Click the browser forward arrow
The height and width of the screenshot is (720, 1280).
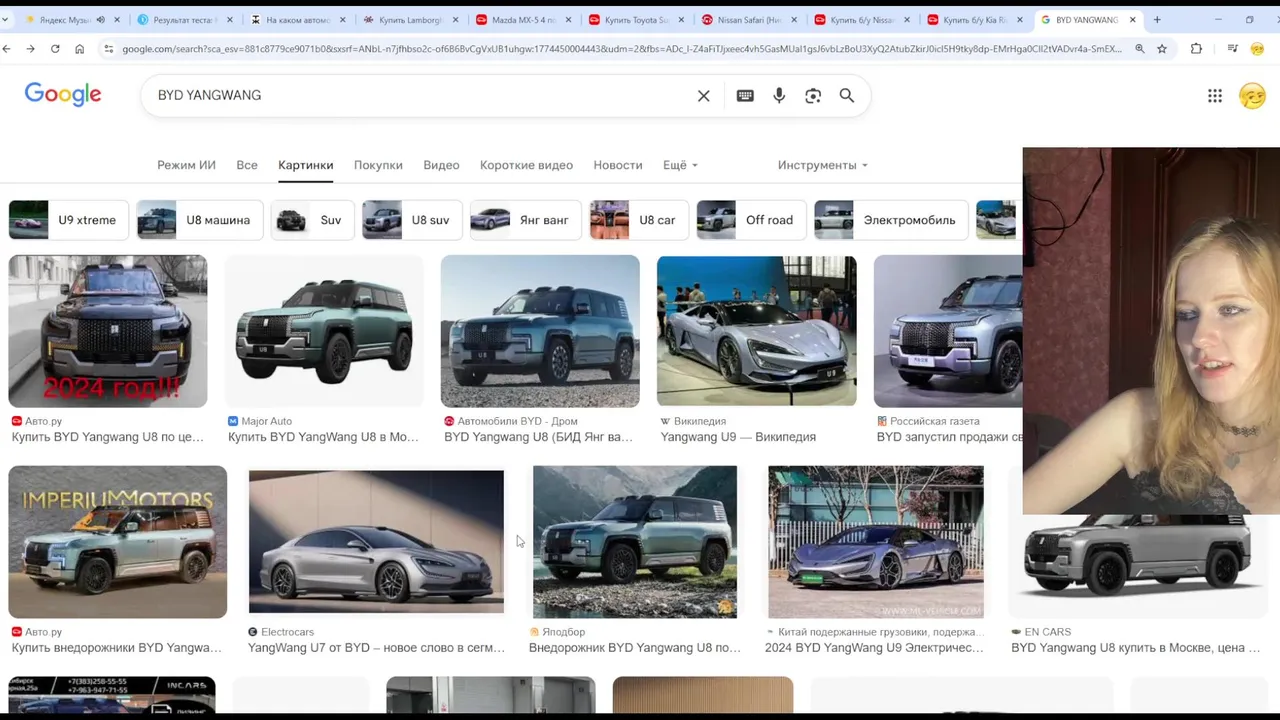pyautogui.click(x=31, y=48)
